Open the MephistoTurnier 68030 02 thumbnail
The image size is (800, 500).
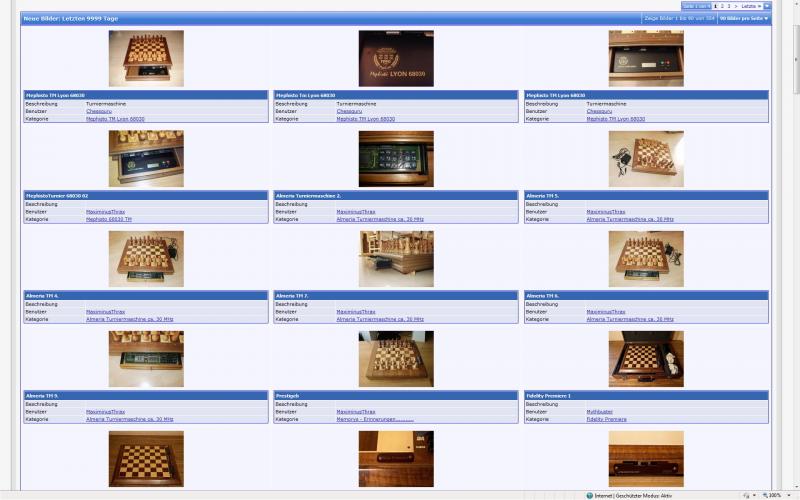tap(146, 158)
